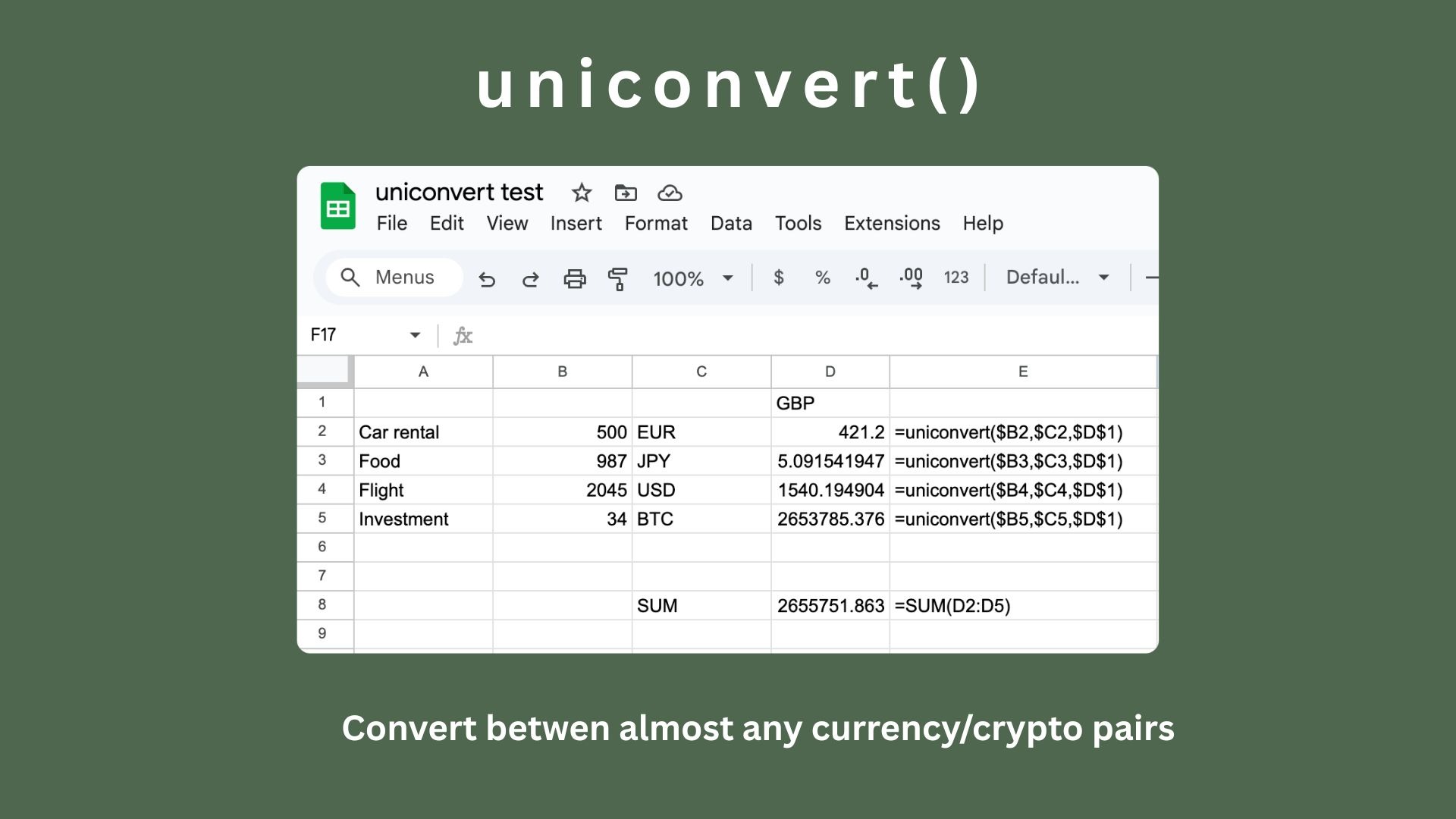Open the 123 more formats button

956,278
